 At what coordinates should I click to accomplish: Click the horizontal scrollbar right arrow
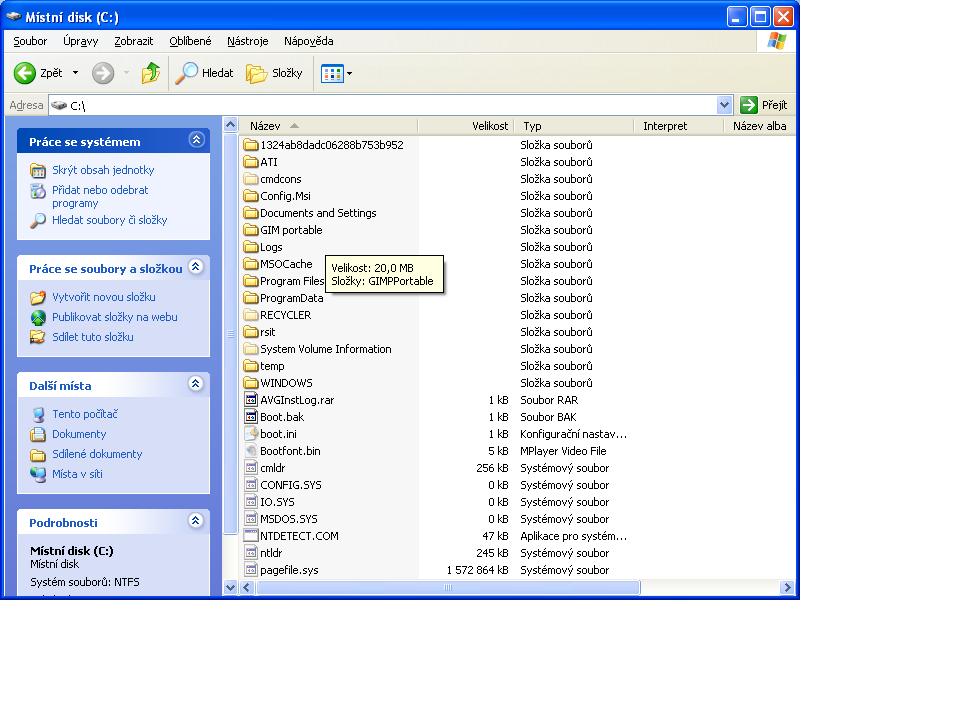(787, 588)
